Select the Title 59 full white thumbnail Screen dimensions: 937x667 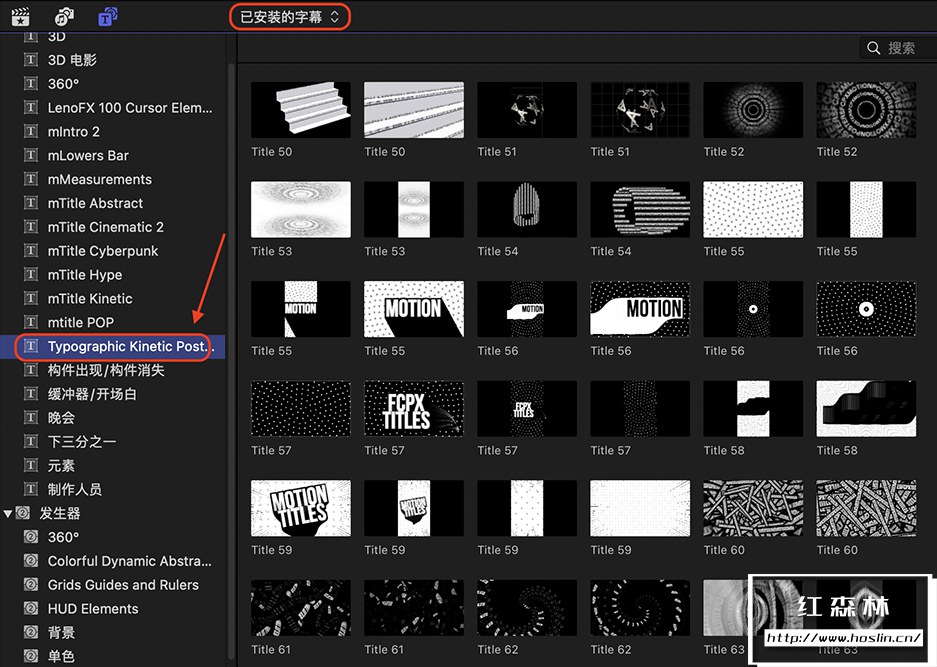(640, 508)
